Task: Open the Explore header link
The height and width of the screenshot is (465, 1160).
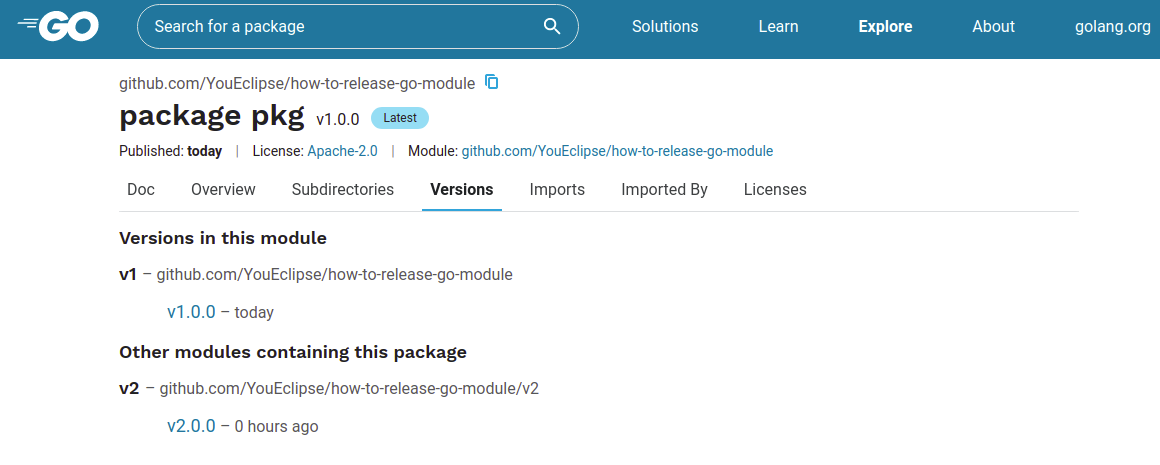Action: [x=885, y=27]
